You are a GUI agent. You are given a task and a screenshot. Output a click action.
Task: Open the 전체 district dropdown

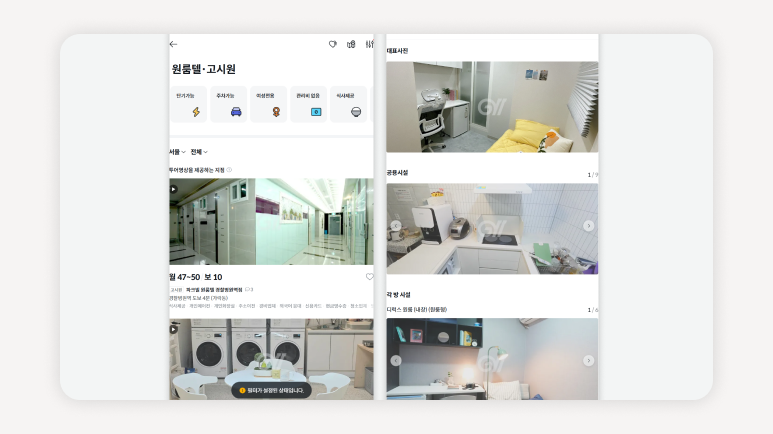(199, 152)
